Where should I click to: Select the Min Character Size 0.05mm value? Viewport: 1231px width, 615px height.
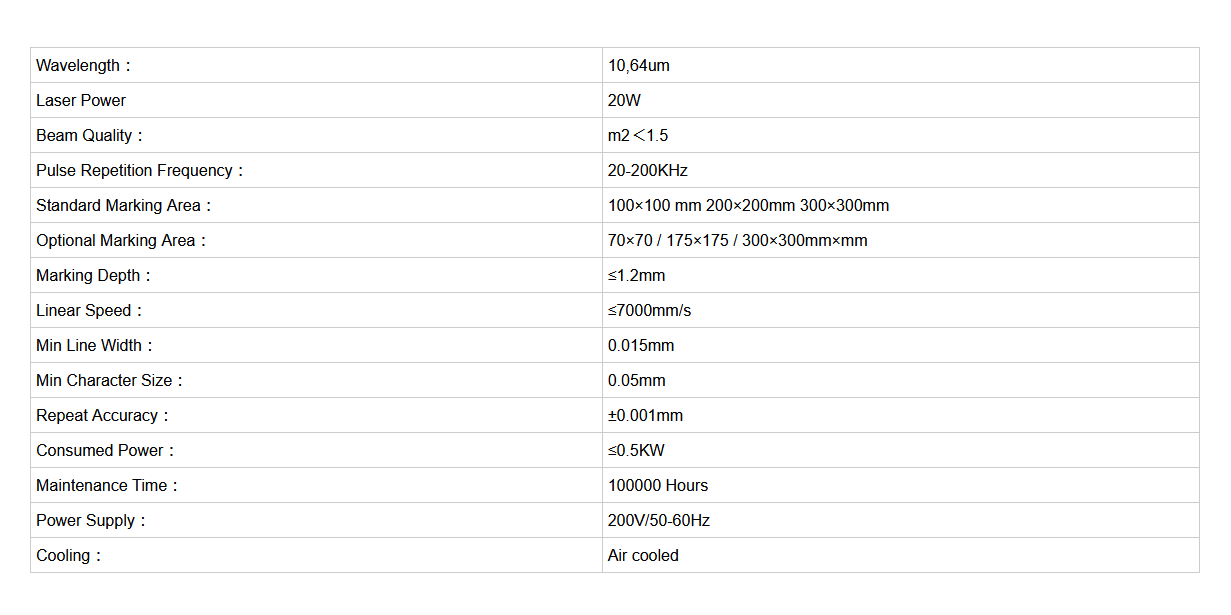636,381
